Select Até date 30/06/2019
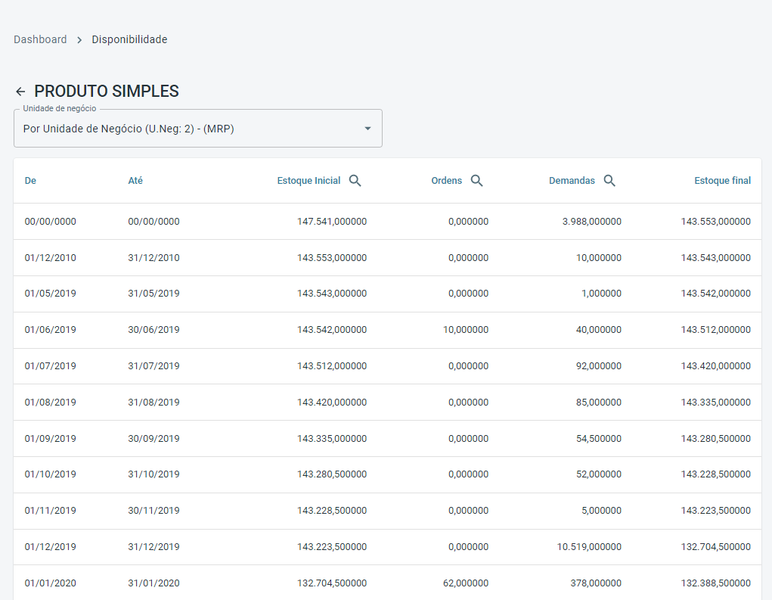Viewport: 772px width, 600px height. [x=154, y=330]
